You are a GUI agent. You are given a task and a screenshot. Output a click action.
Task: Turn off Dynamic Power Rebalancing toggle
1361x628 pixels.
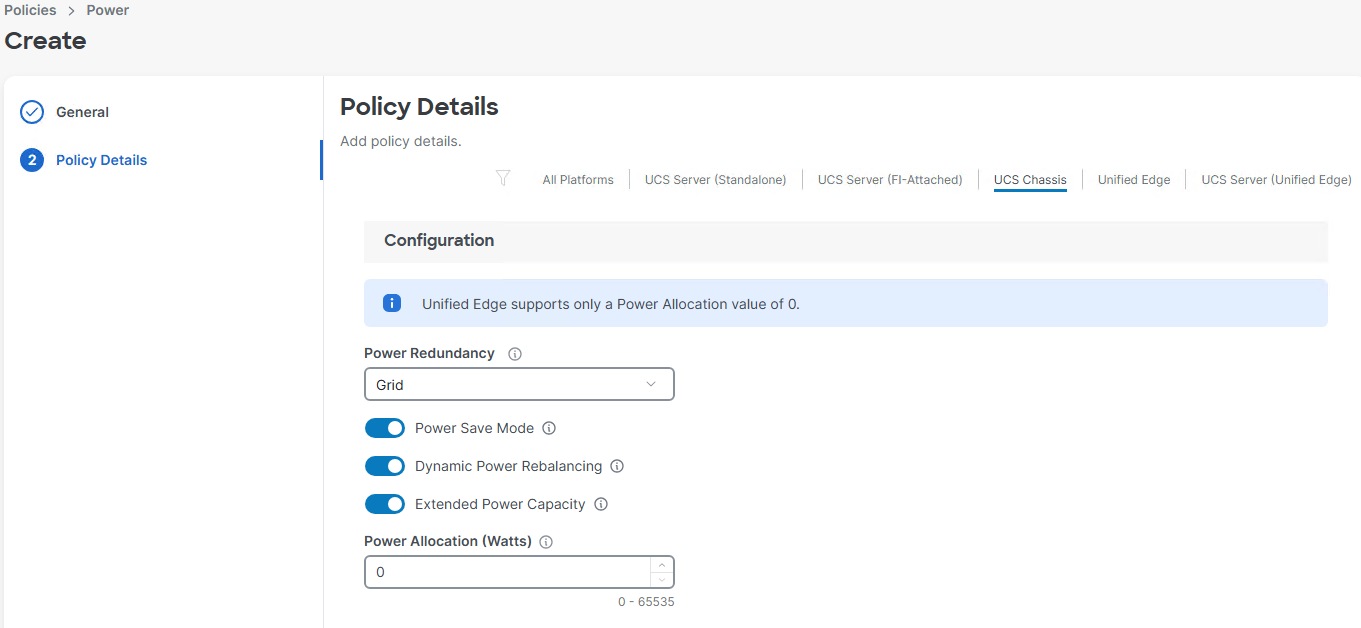click(x=385, y=466)
